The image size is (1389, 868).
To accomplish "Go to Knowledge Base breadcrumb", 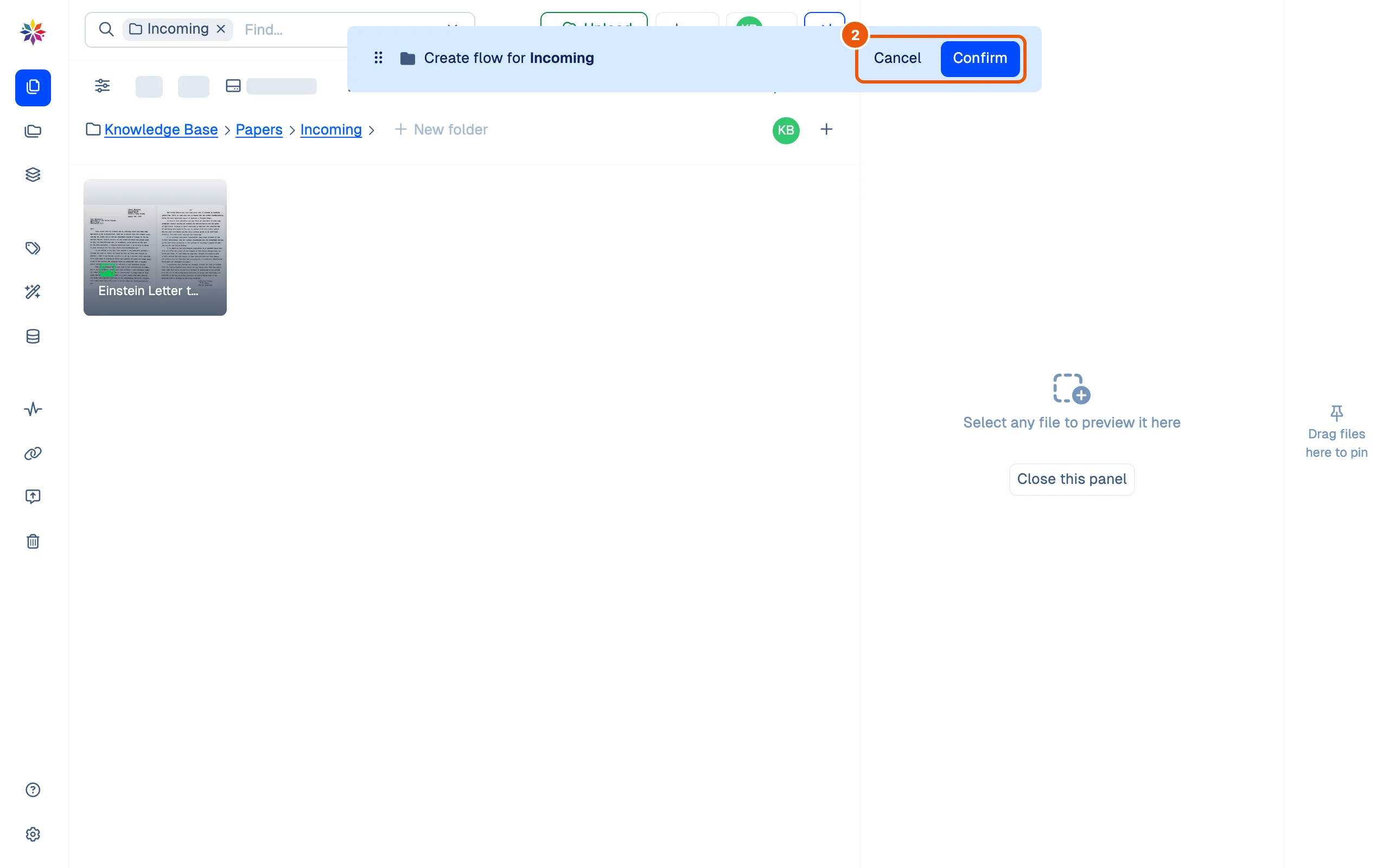I will (x=161, y=130).
